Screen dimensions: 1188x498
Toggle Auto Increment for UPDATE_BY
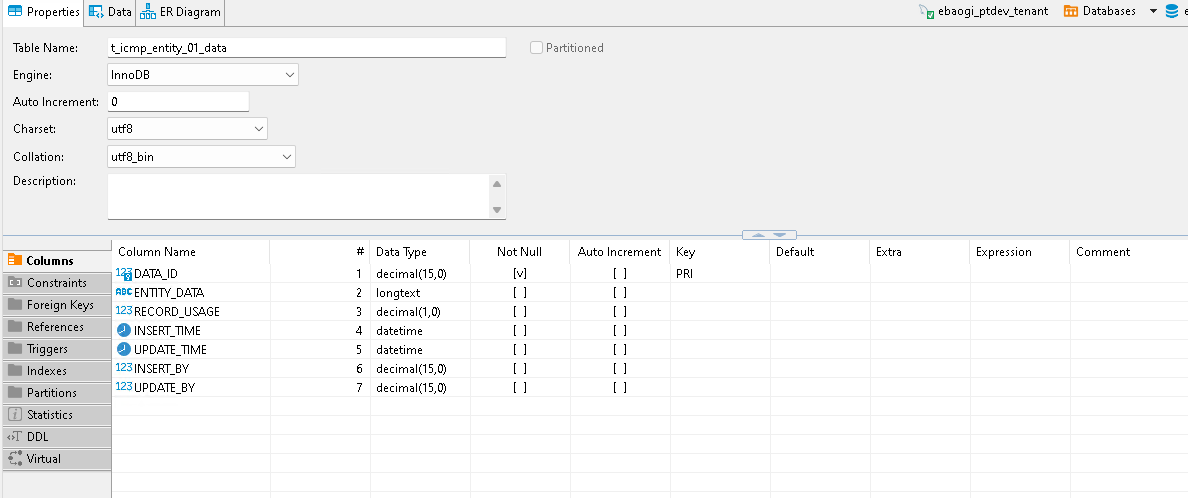tap(620, 387)
